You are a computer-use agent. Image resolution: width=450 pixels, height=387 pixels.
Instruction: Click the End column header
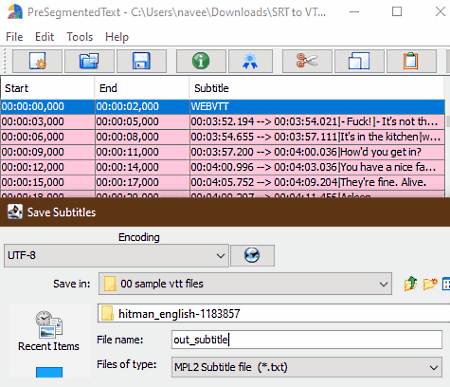point(142,88)
